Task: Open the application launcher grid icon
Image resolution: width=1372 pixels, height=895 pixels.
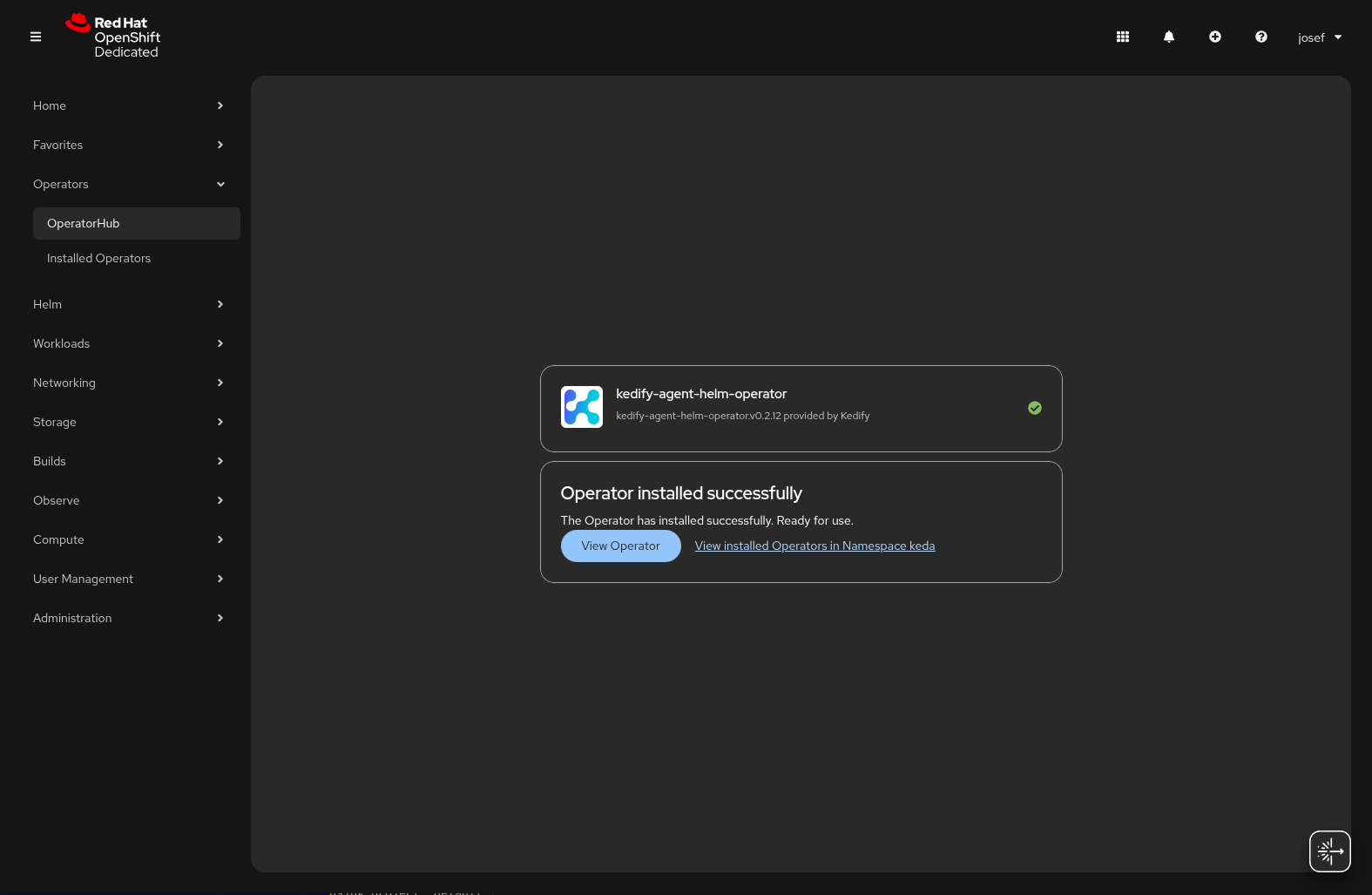Action: click(x=1123, y=37)
